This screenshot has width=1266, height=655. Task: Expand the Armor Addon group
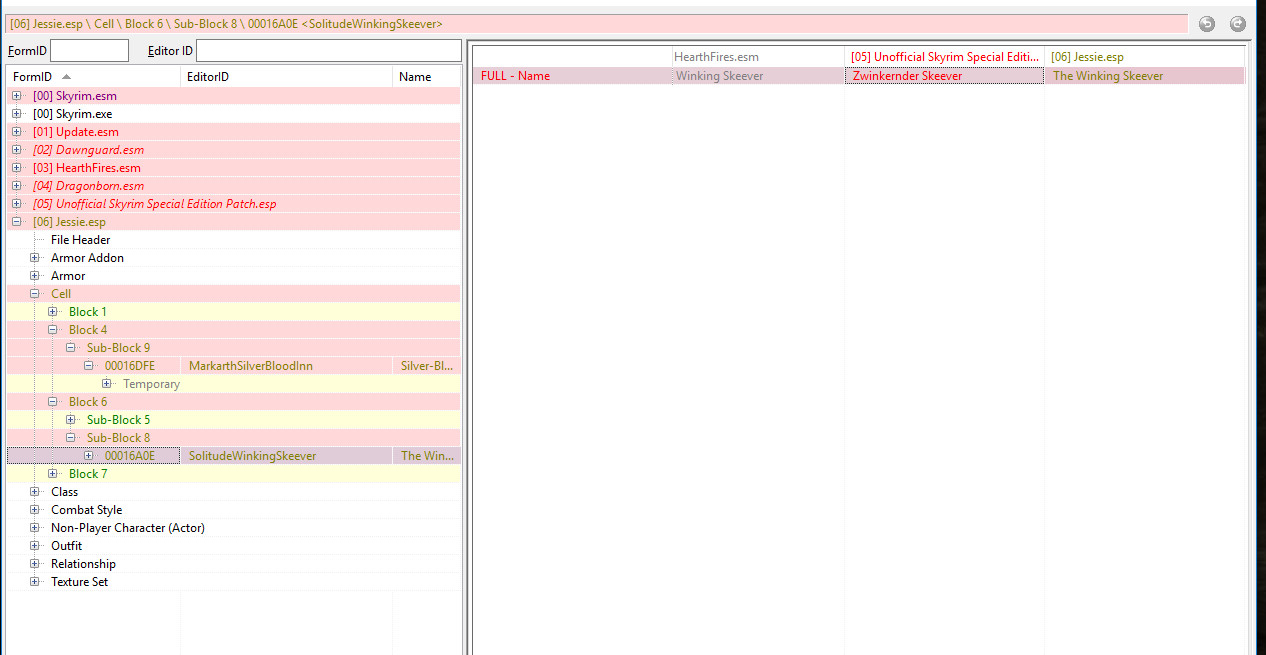(x=34, y=258)
